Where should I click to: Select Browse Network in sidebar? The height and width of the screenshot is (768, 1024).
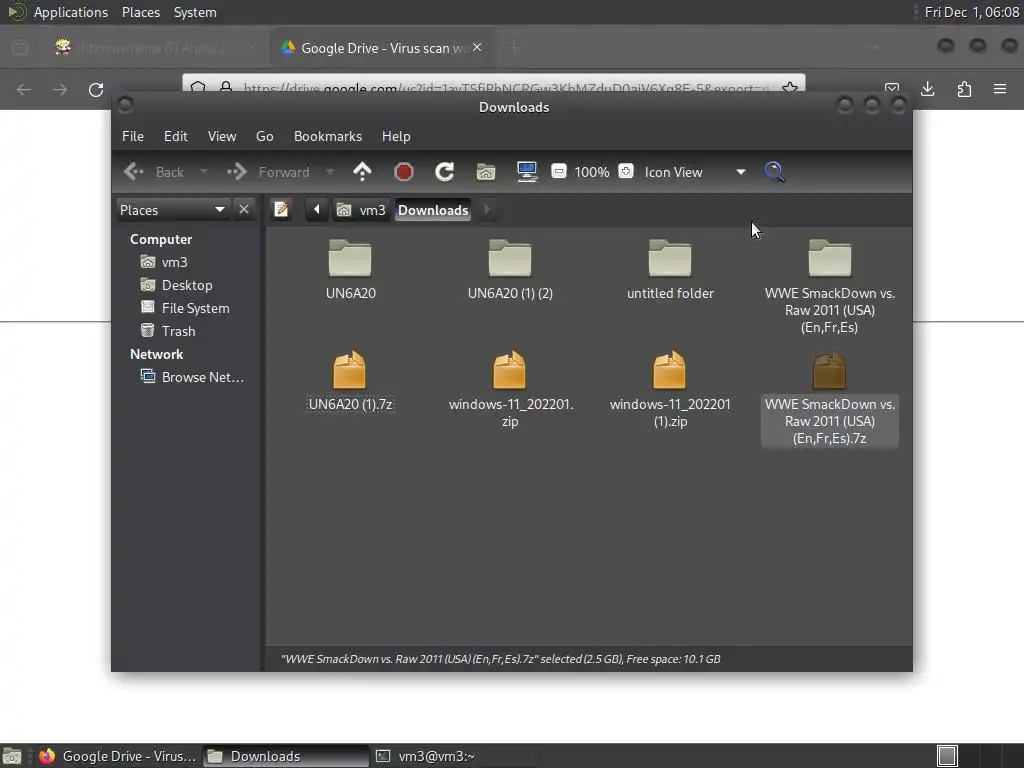click(192, 377)
